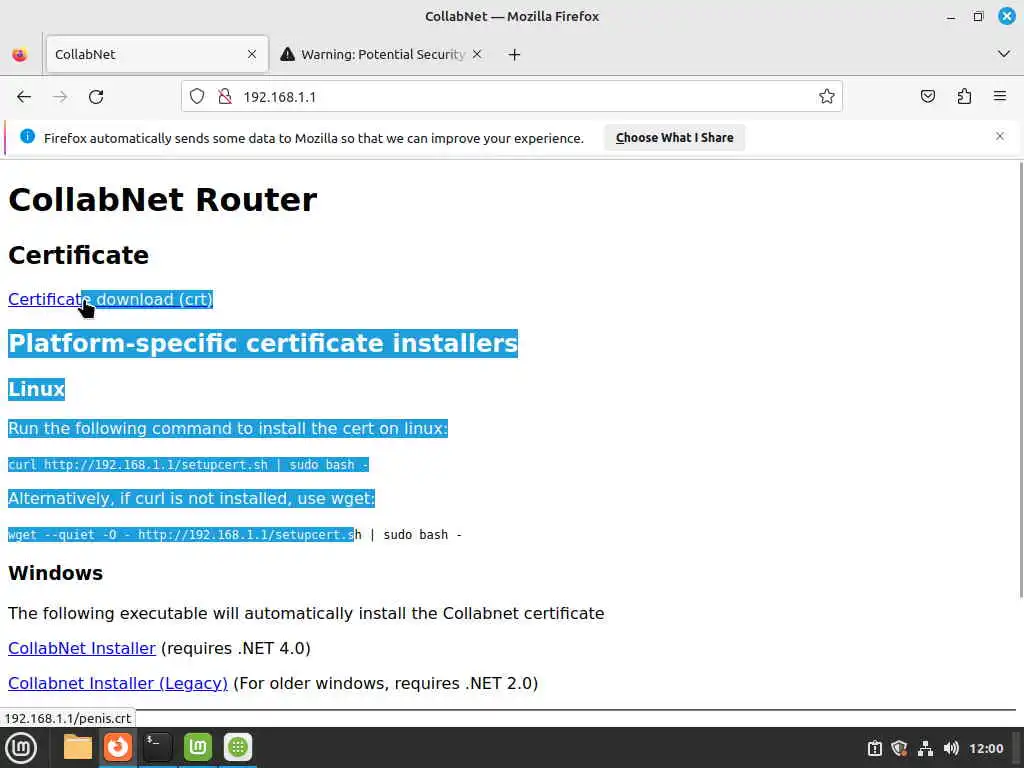Screen dimensions: 1024x768
Task: Open the Extensions puzzle icon
Action: [x=964, y=97]
